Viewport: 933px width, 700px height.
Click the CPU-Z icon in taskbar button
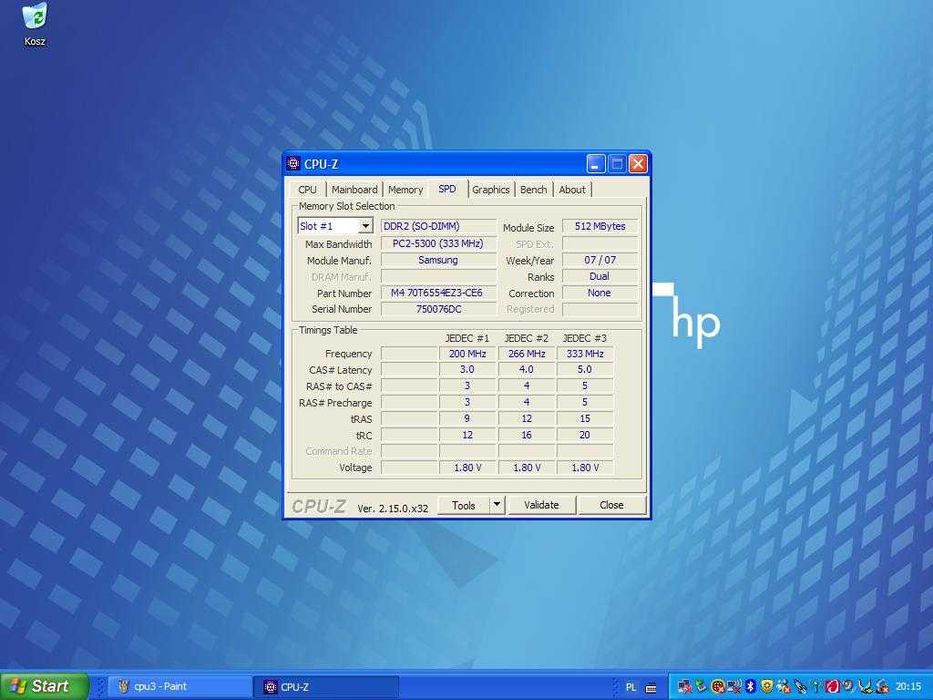tap(270, 687)
